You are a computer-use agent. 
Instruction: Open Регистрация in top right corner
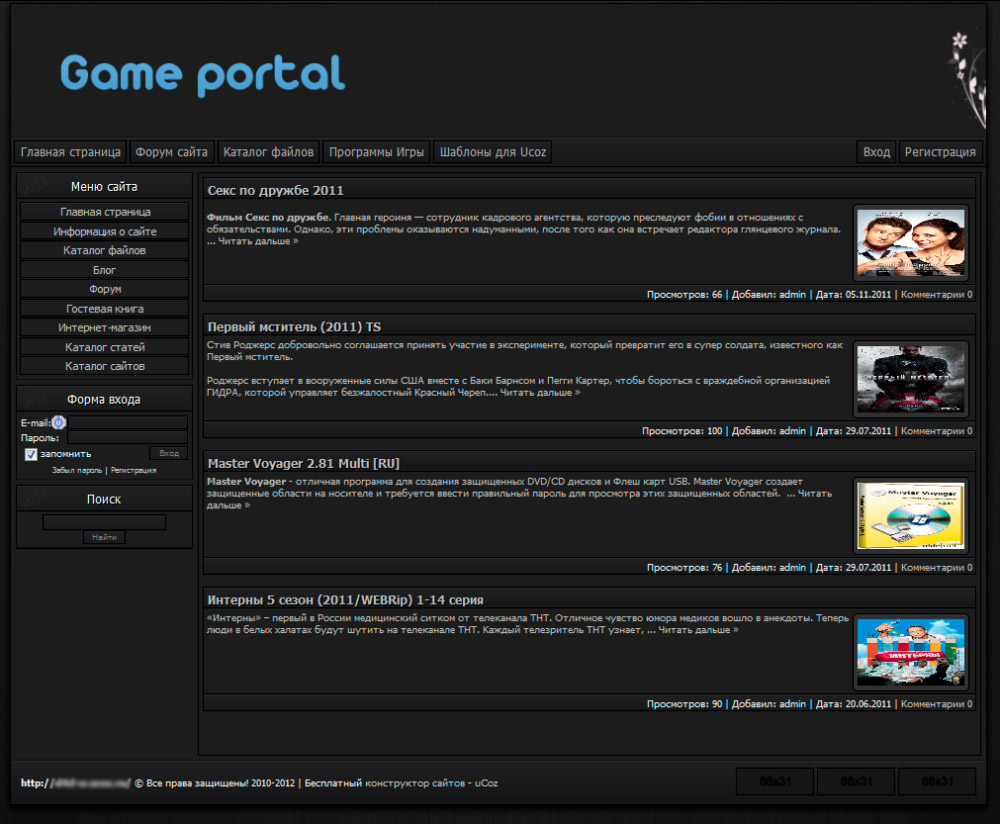[939, 152]
